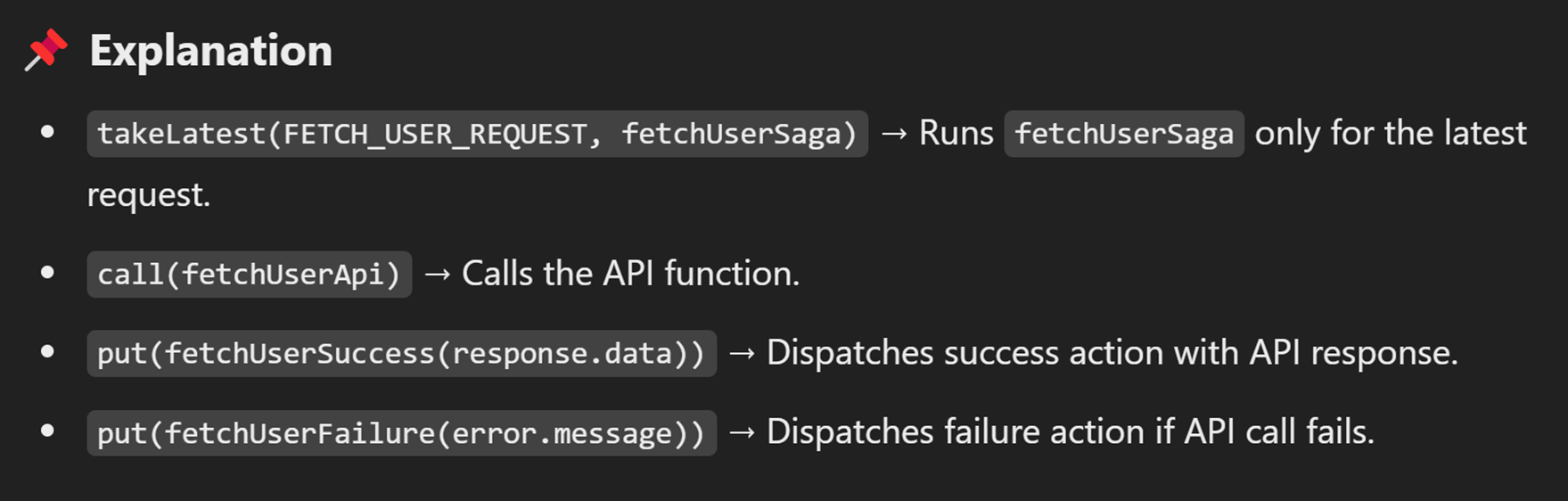Image resolution: width=1568 pixels, height=501 pixels.
Task: Click the red pushpin icon
Action: (x=46, y=50)
